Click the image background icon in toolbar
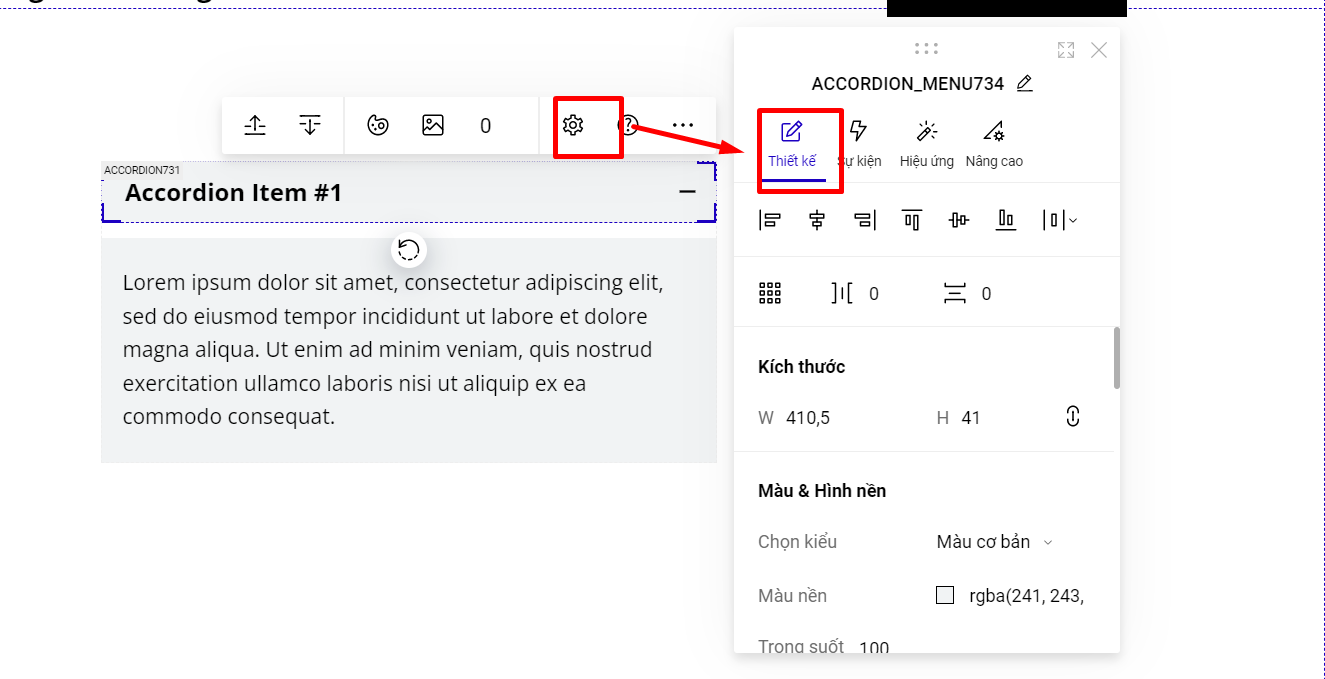The width and height of the screenshot is (1325, 679). coord(433,125)
